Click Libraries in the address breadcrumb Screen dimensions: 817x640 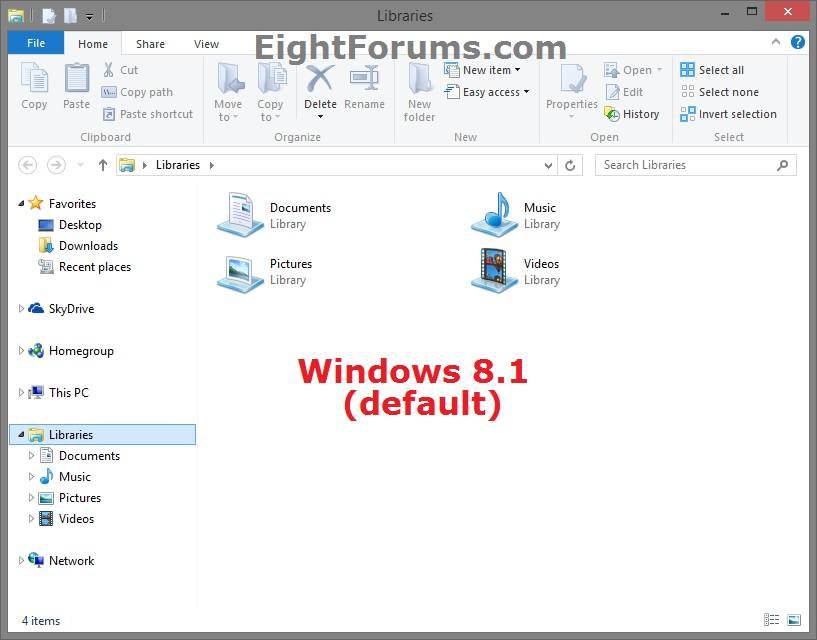click(x=178, y=165)
